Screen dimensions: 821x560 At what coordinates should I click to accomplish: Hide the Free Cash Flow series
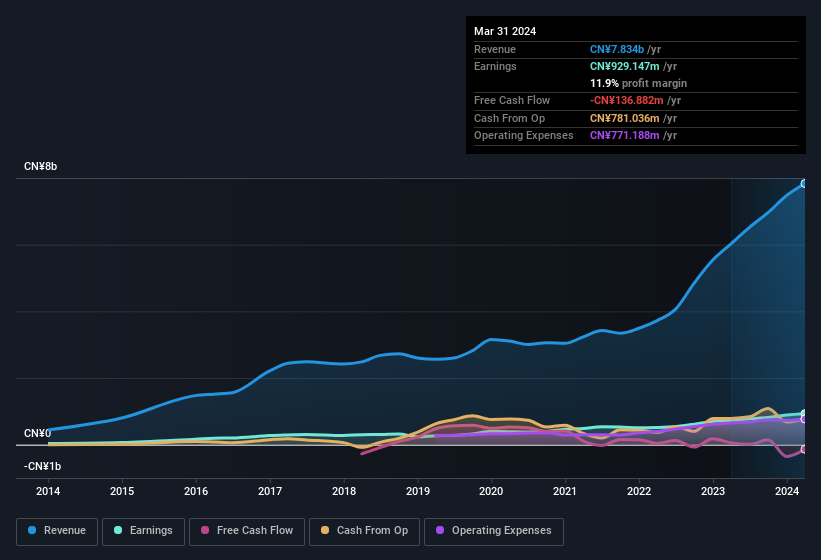(247, 531)
